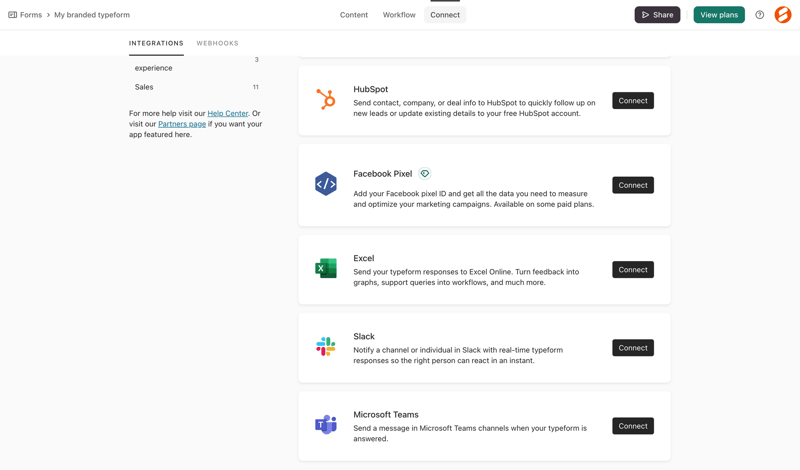800x470 pixels.
Task: Click the HubSpot logo icon
Action: click(326, 99)
